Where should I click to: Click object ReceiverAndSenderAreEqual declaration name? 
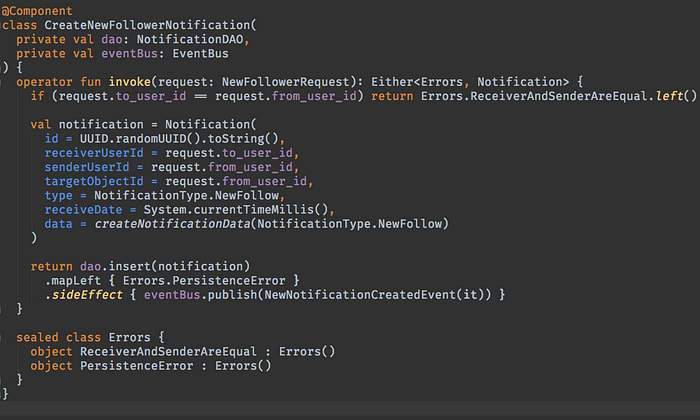(x=168, y=352)
